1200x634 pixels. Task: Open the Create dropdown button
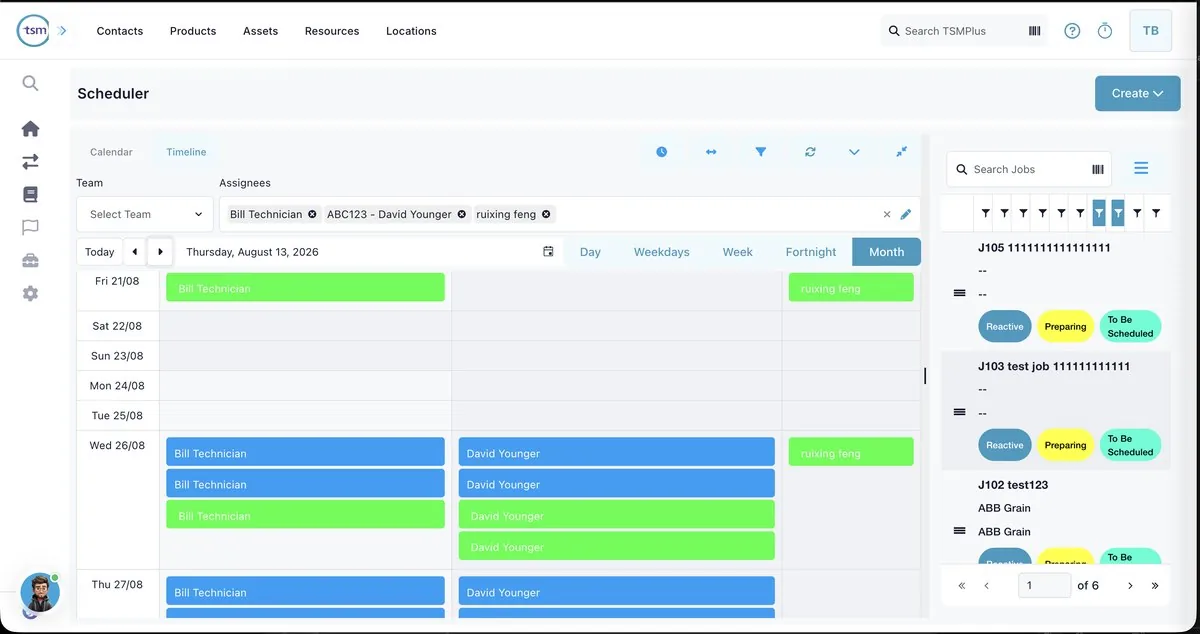point(1138,93)
